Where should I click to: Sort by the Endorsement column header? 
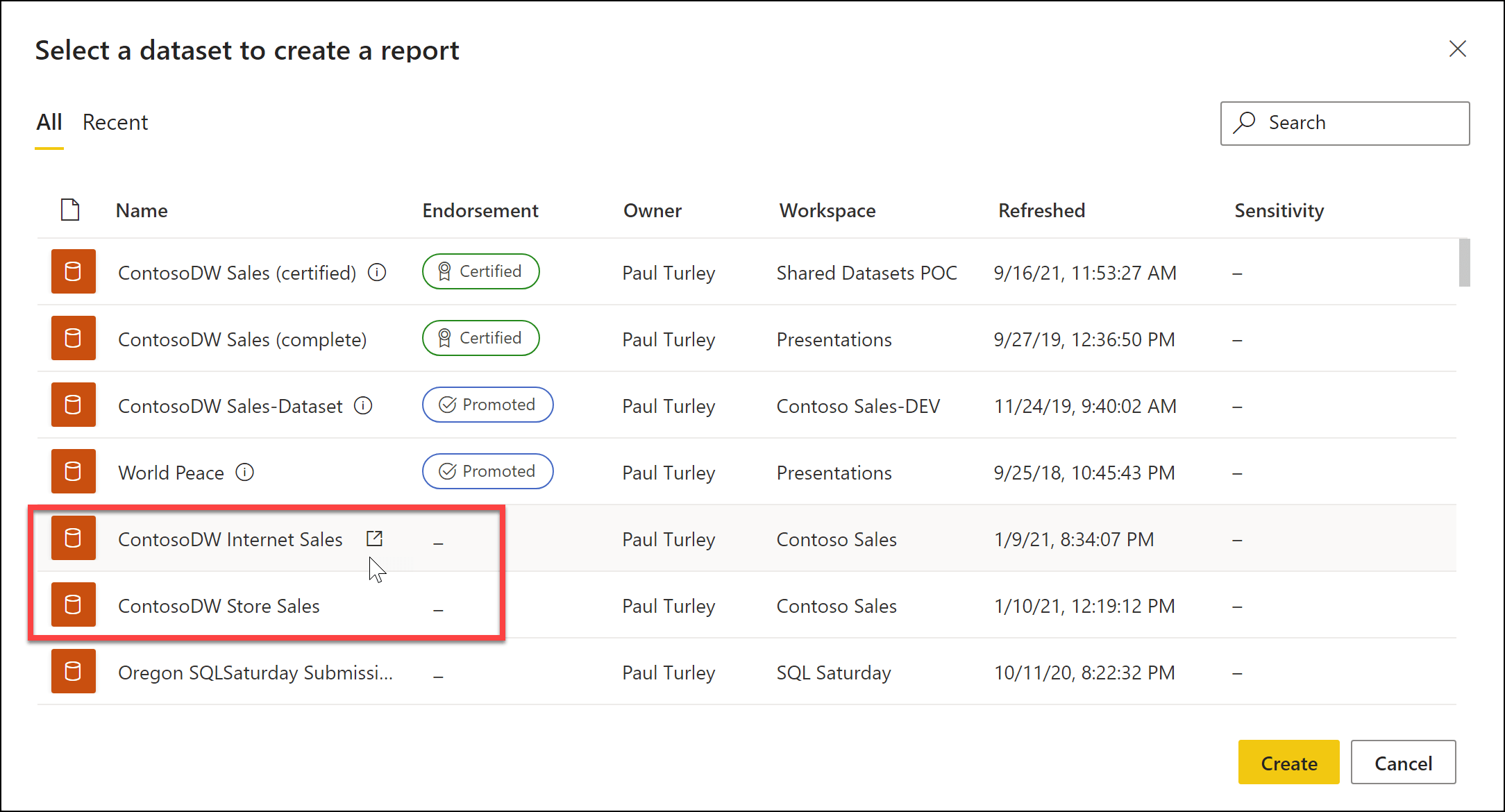480,210
